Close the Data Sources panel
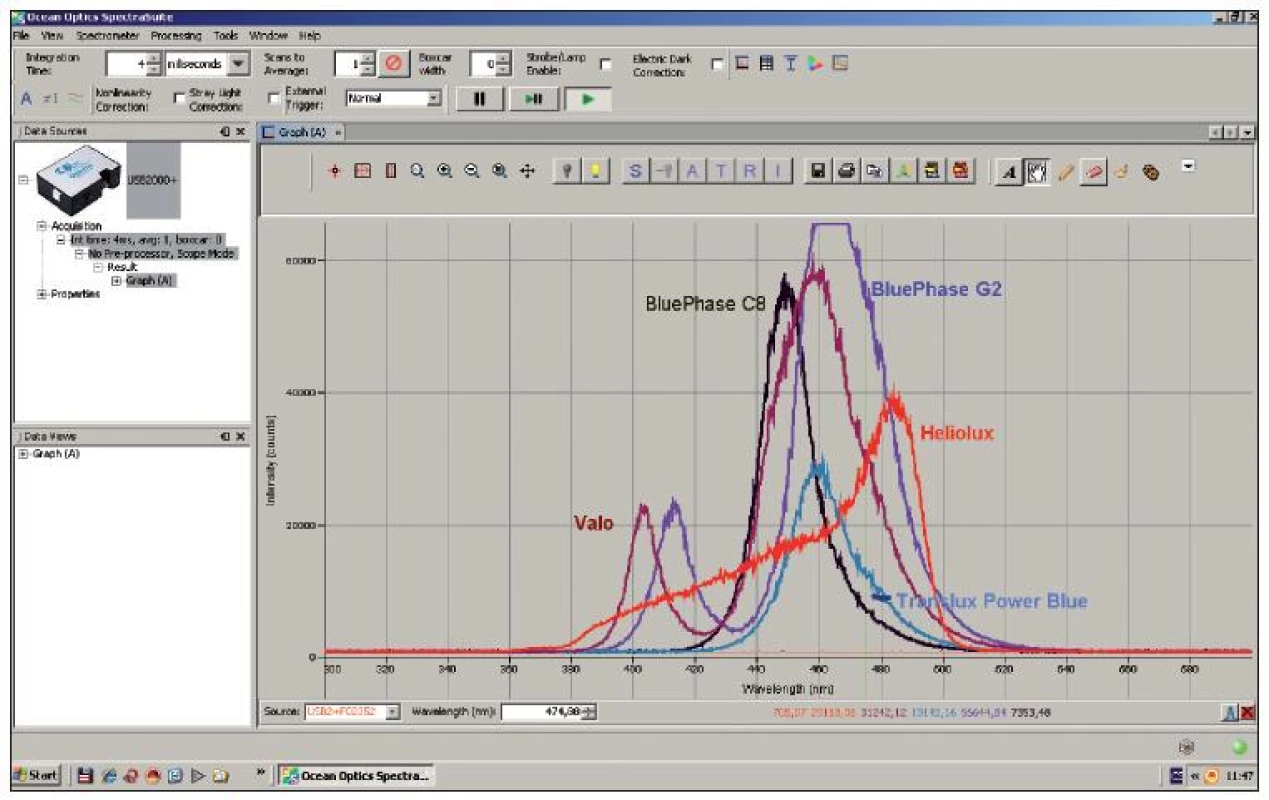 (x=240, y=131)
